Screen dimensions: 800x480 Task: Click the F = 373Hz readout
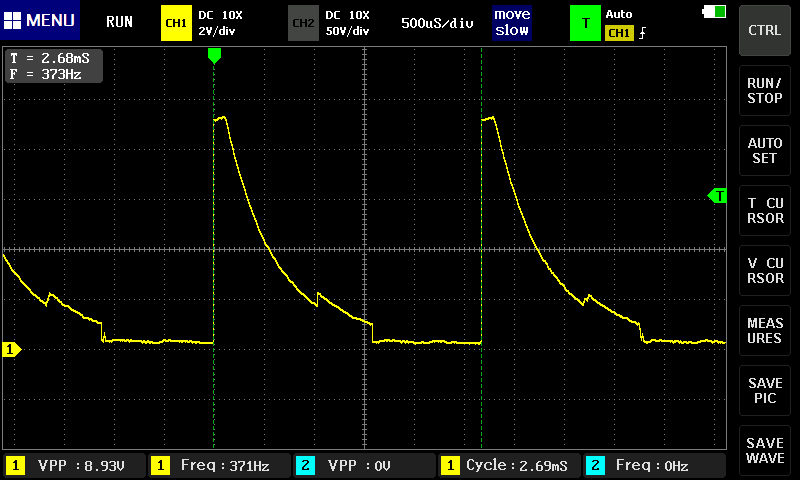point(45,74)
